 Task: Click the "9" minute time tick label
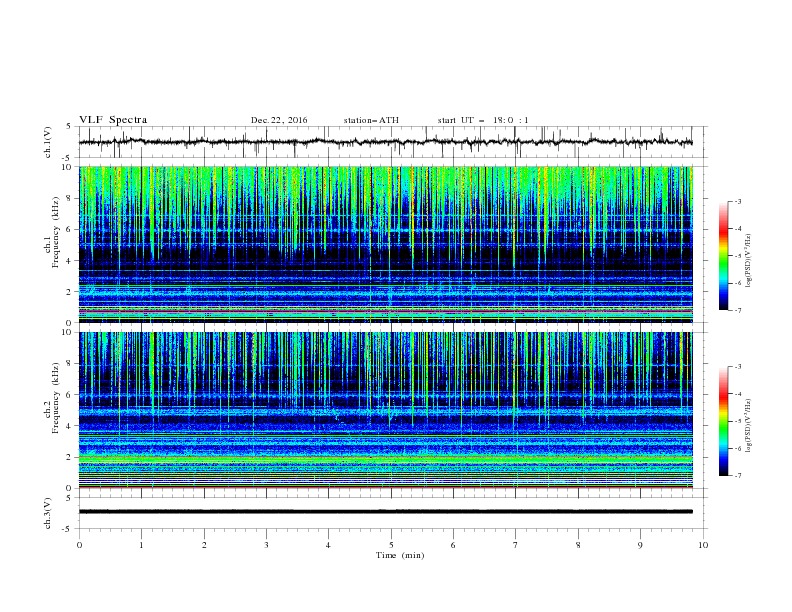640,545
